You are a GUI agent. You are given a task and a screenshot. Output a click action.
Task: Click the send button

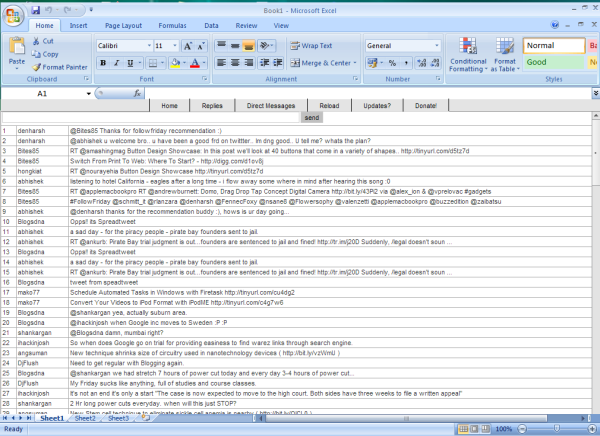pyautogui.click(x=312, y=118)
